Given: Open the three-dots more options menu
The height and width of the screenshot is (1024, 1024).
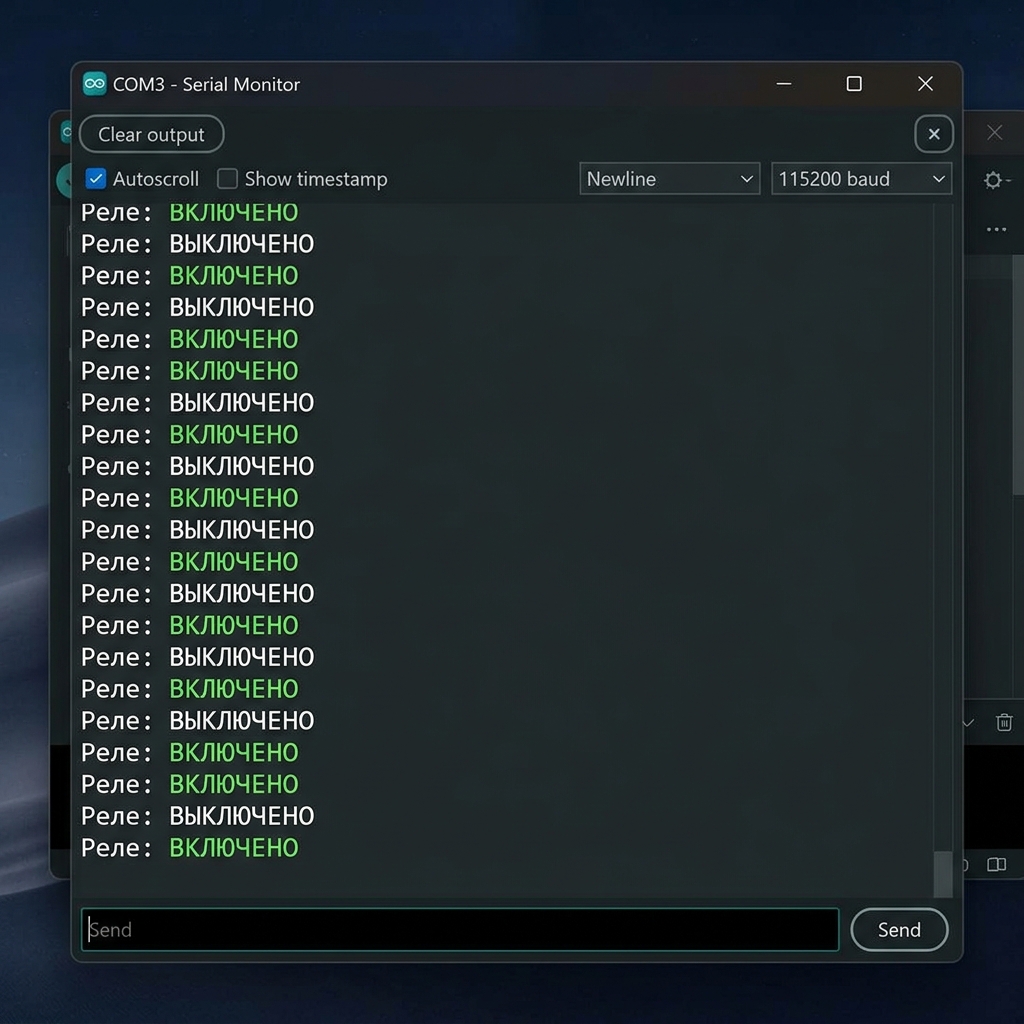Looking at the screenshot, I should [x=996, y=230].
